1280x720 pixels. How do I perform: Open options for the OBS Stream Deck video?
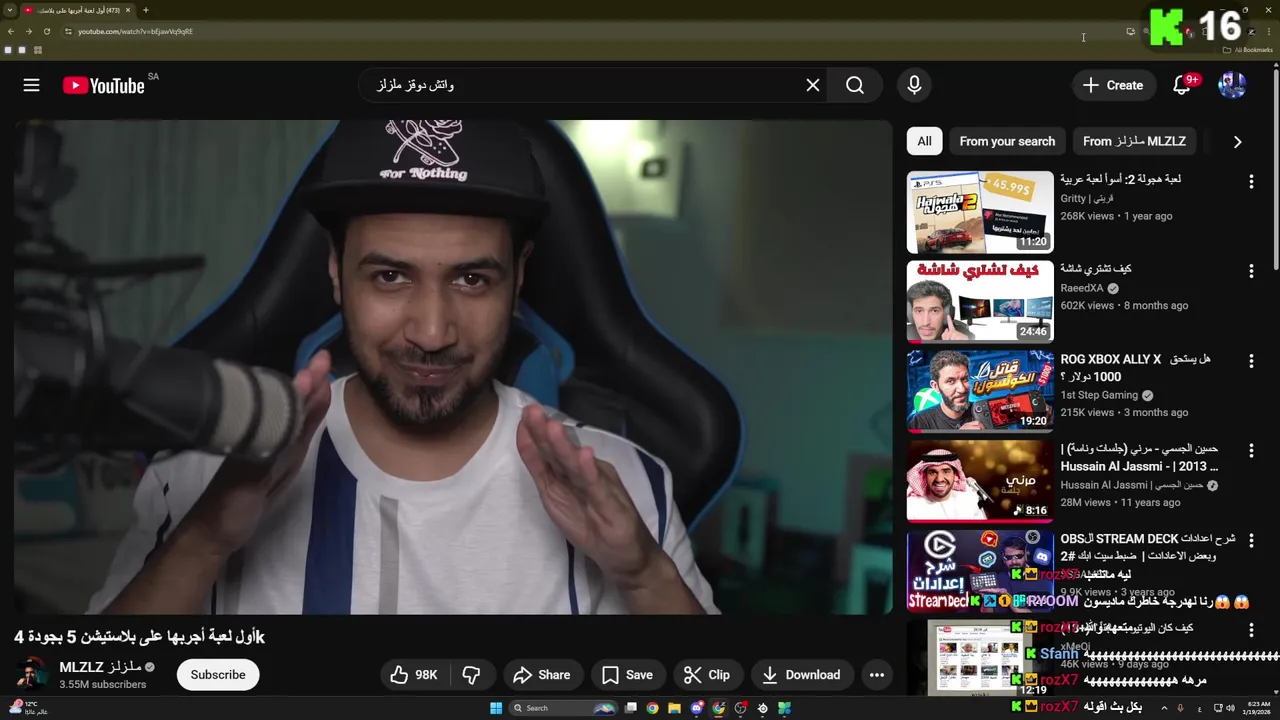pos(1251,541)
